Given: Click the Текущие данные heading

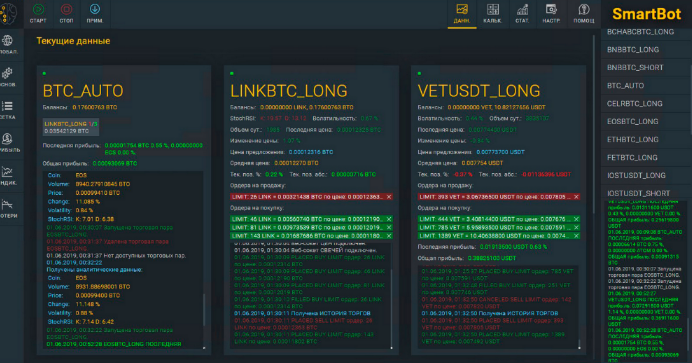Looking at the screenshot, I should coord(73,41).
